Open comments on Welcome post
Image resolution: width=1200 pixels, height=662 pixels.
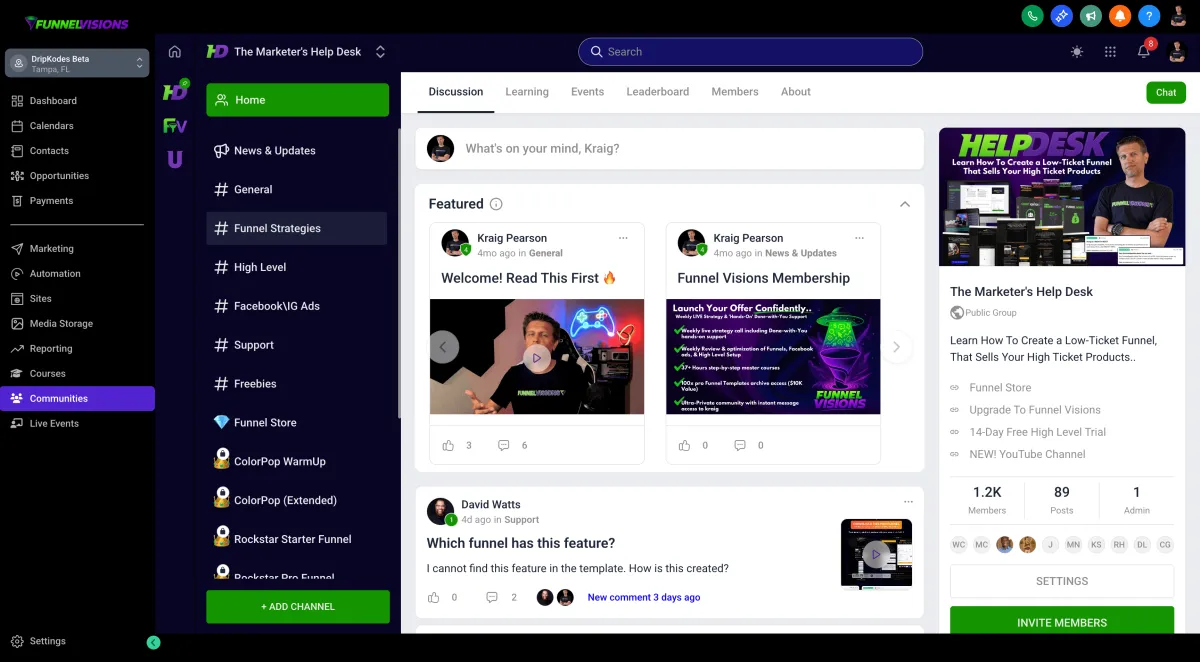click(504, 445)
